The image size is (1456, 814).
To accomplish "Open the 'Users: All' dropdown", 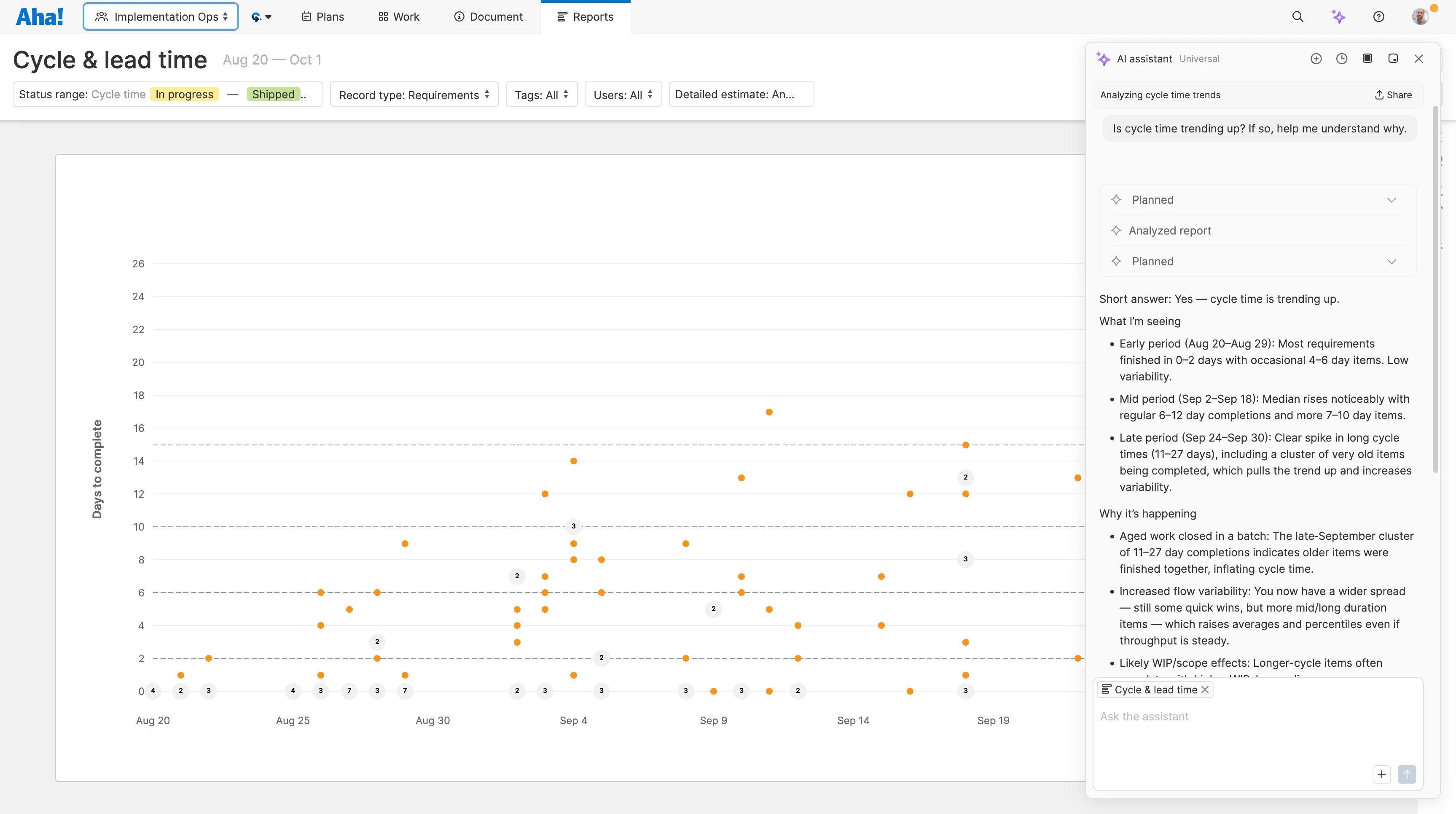I will tap(622, 94).
